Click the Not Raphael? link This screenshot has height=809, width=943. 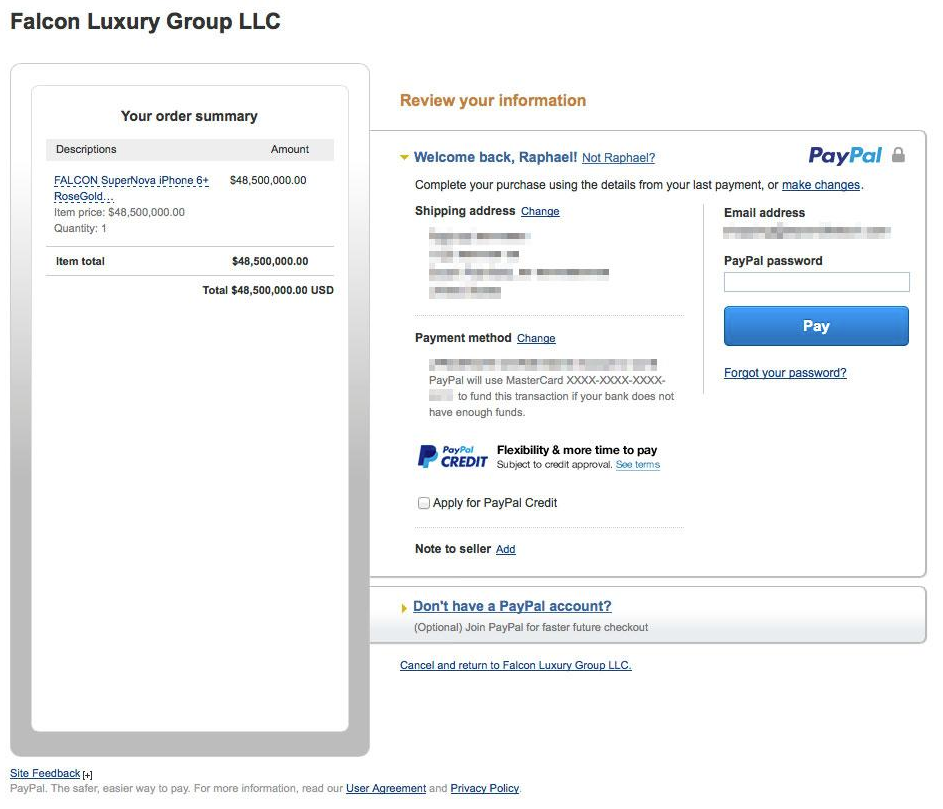point(618,158)
